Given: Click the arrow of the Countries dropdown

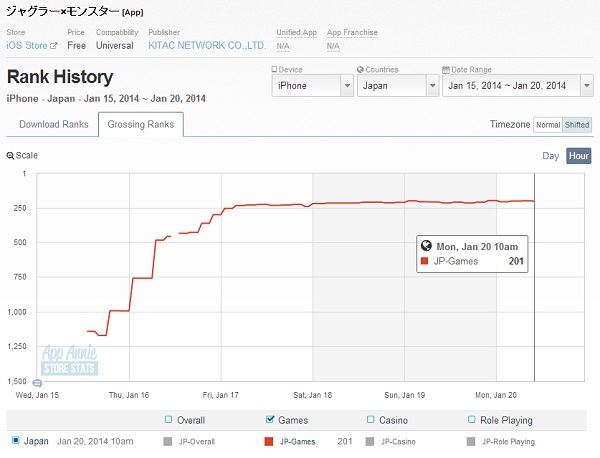Looking at the screenshot, I should (x=432, y=85).
